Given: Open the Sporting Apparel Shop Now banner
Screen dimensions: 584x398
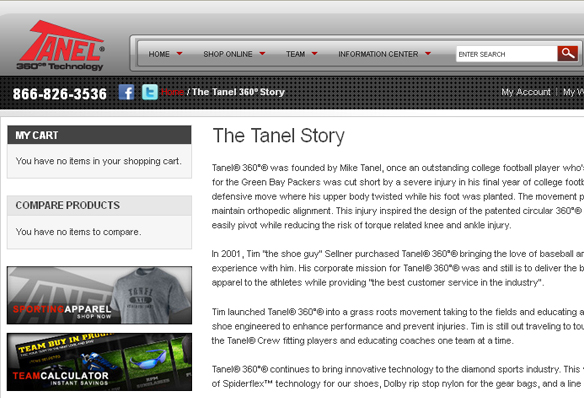Looking at the screenshot, I should tap(99, 295).
